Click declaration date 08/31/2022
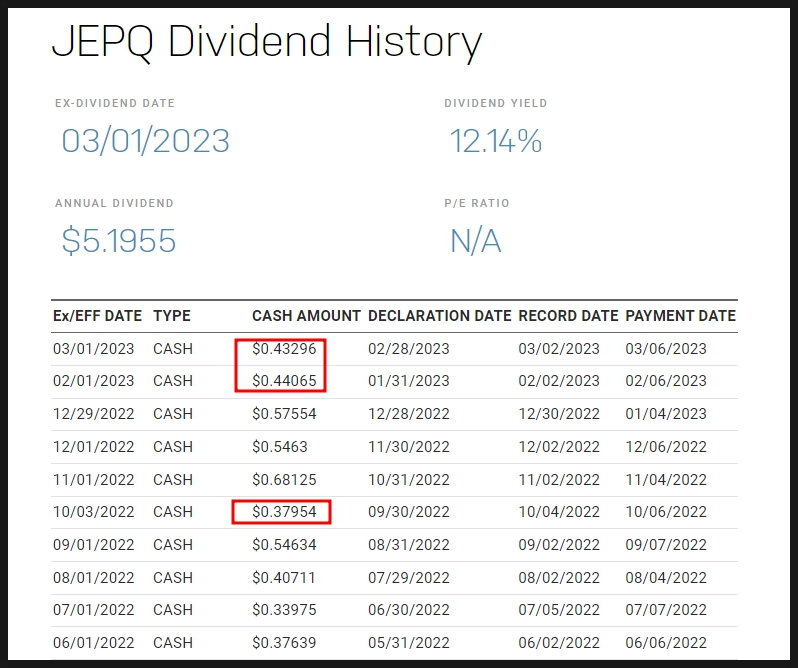The image size is (798, 668). [x=409, y=545]
